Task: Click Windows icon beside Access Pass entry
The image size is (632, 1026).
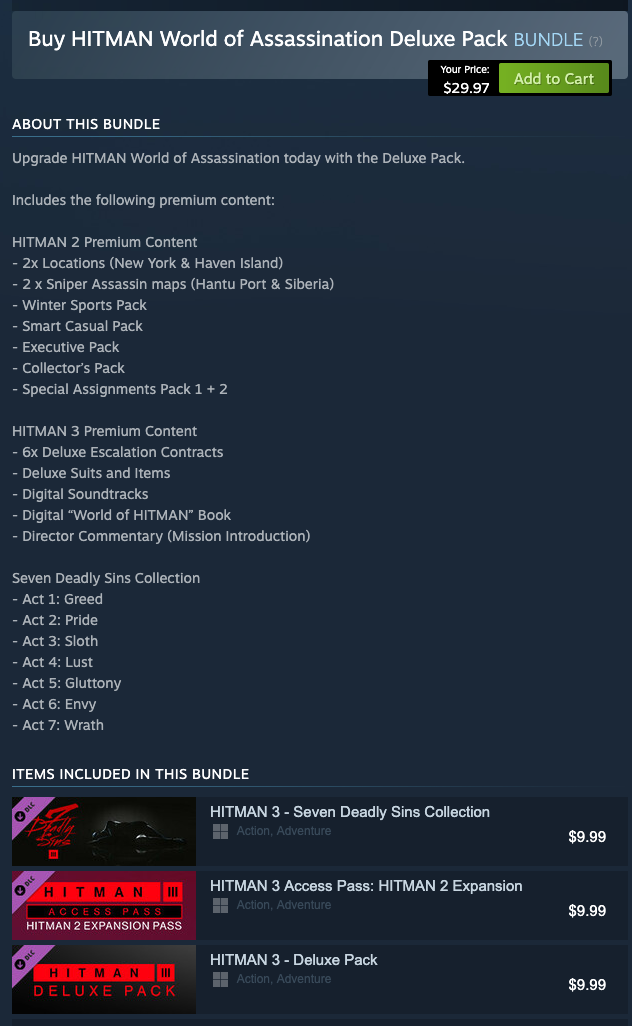Action: coord(220,905)
